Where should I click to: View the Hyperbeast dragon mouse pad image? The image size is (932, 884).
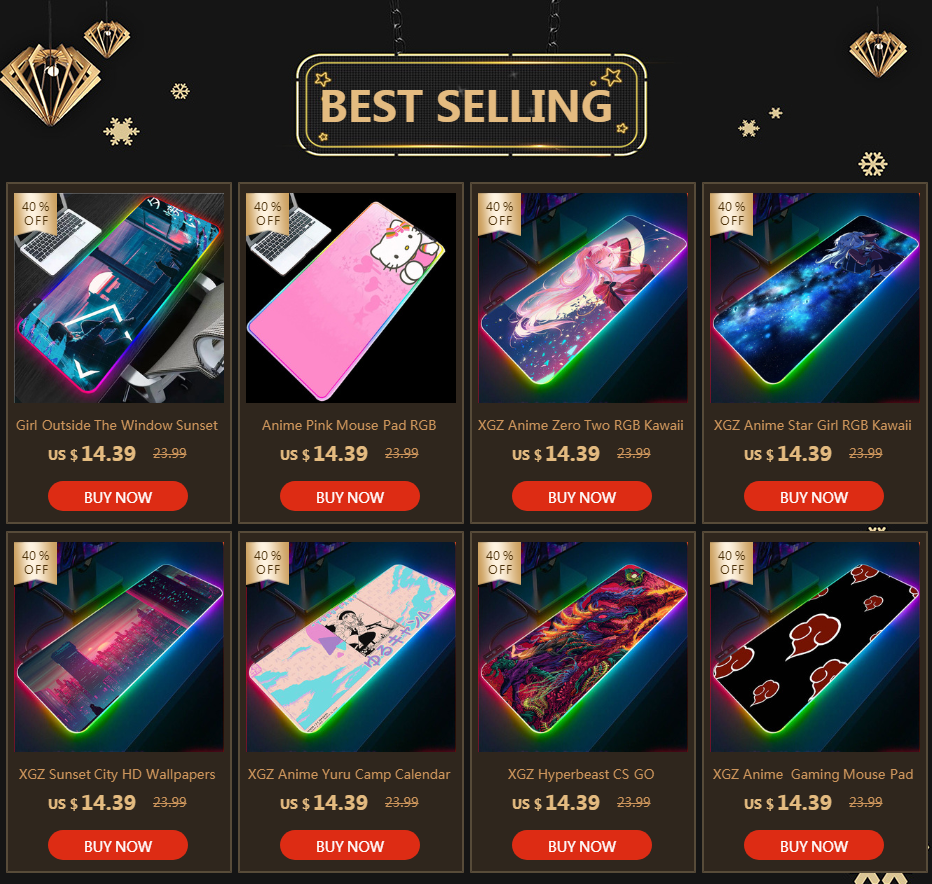click(x=582, y=647)
